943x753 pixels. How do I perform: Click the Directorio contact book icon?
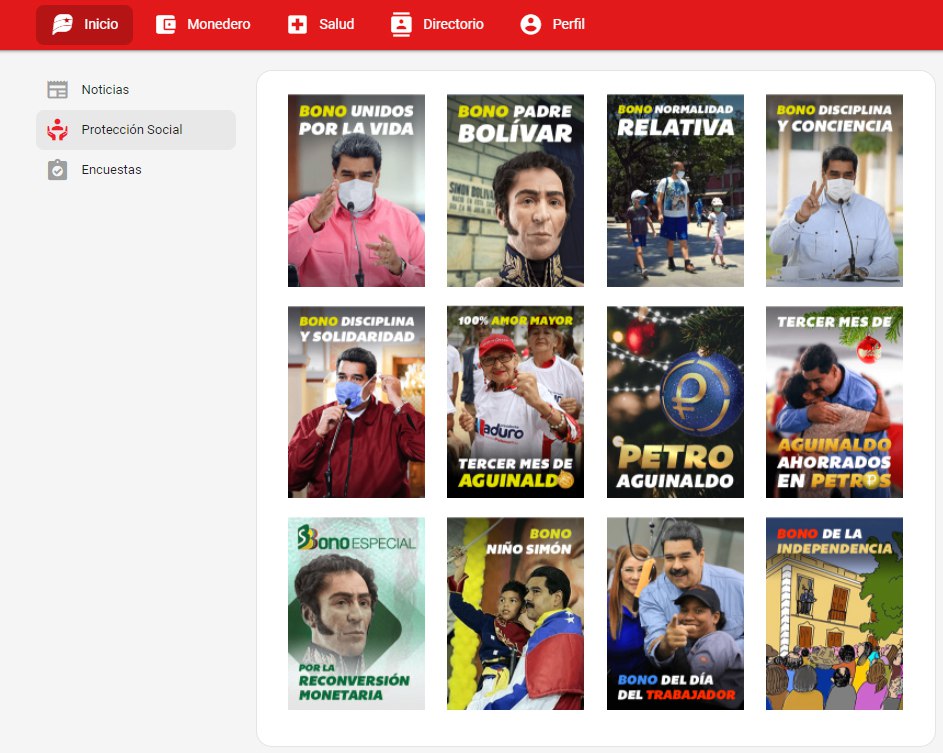click(x=401, y=24)
